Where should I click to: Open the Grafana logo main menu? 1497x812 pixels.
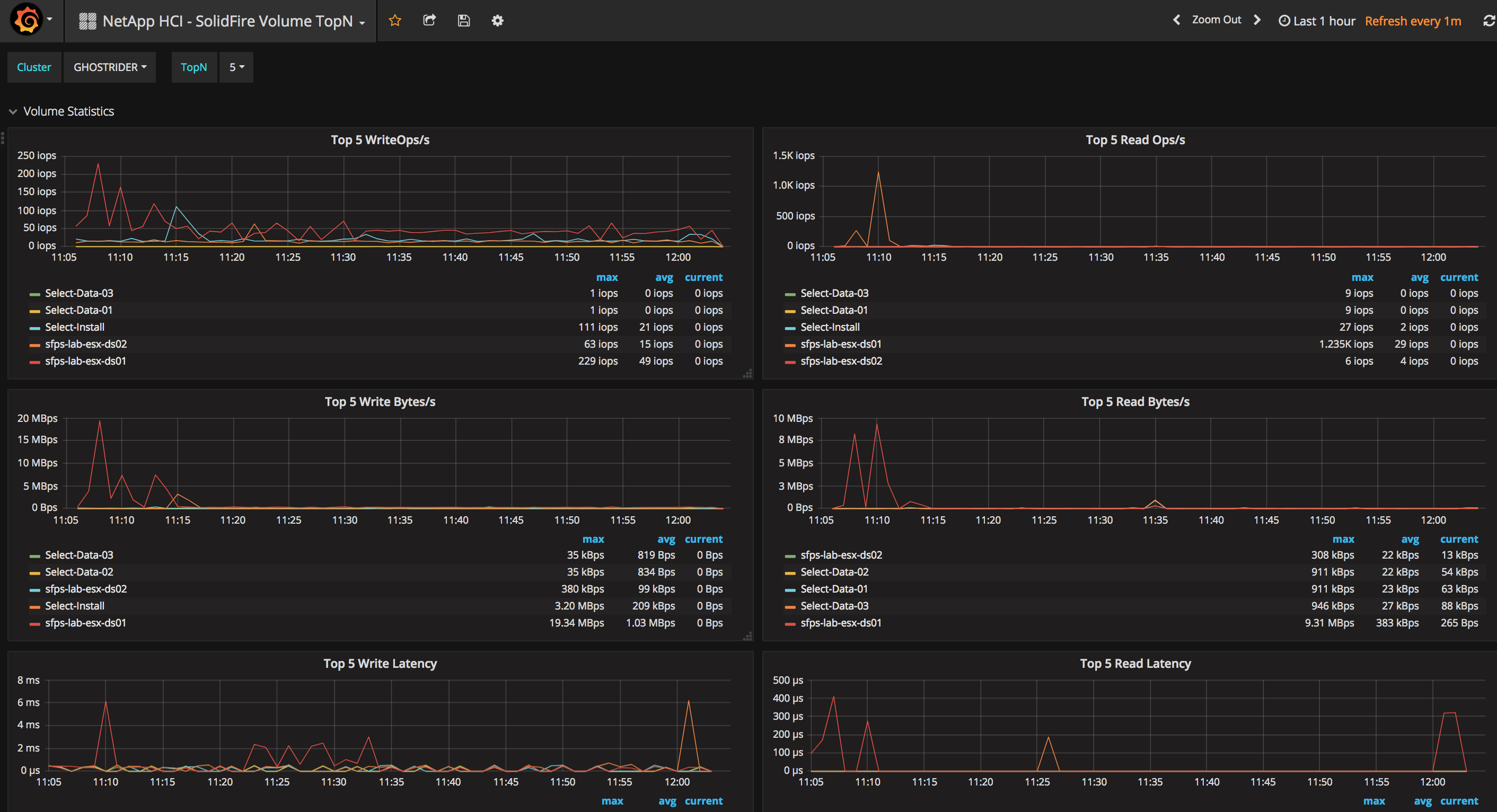pos(27,20)
